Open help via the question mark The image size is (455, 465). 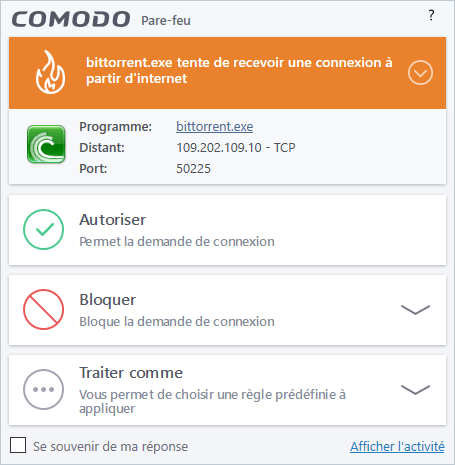[431, 15]
